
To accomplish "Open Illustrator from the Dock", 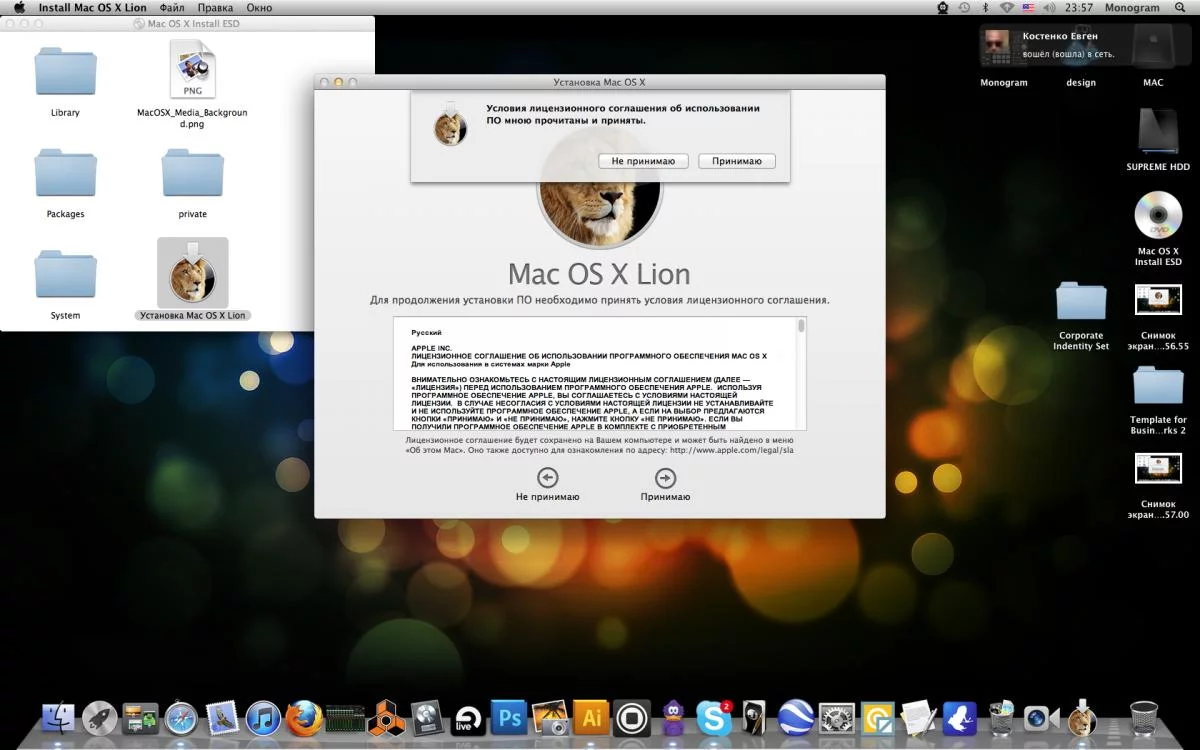I will (592, 717).
